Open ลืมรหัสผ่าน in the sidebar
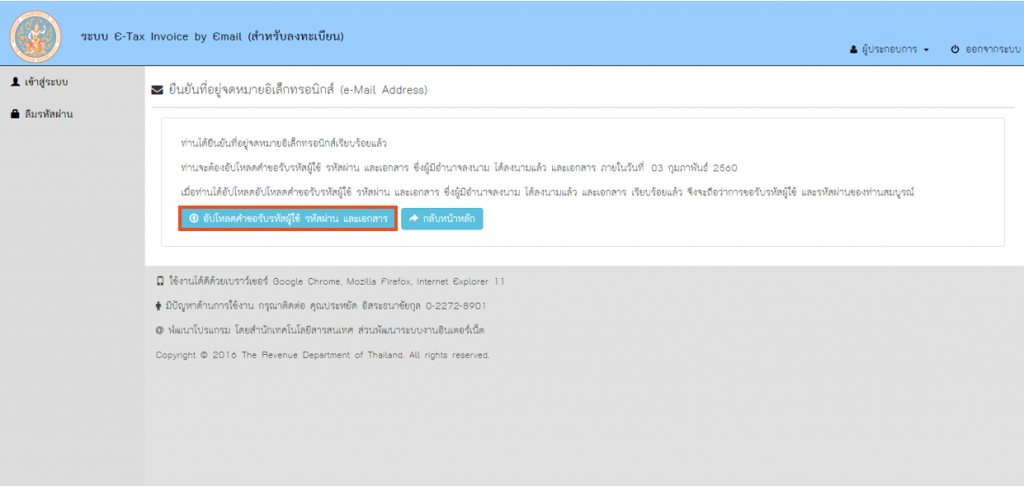The width and height of the screenshot is (1024, 487). click(42, 114)
